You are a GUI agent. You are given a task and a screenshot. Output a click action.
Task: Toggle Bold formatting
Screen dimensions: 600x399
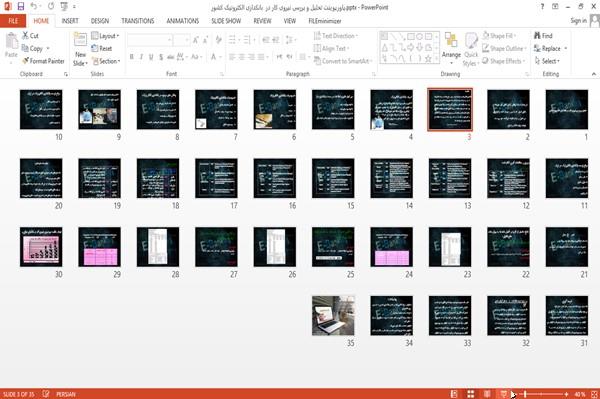132,57
